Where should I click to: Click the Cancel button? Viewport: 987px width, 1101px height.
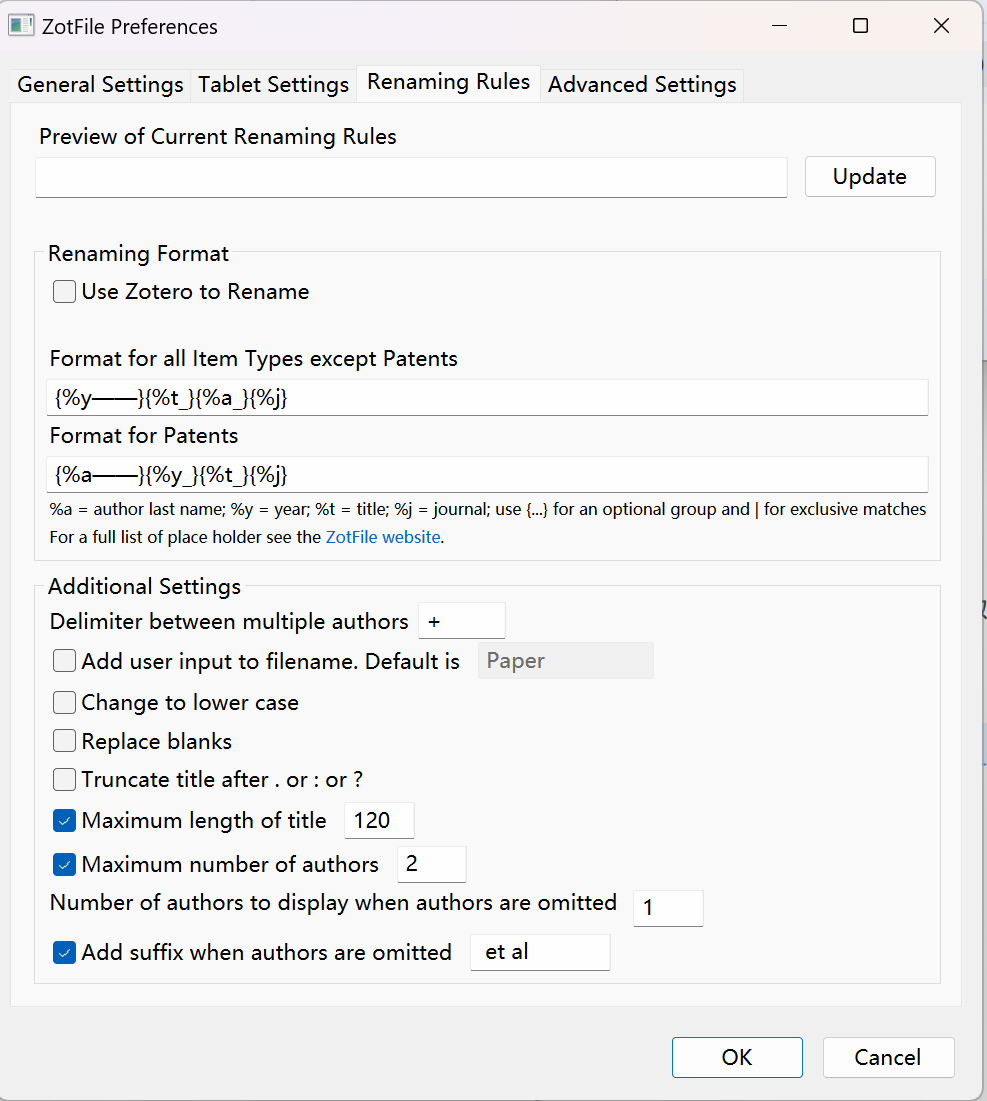pyautogui.click(x=888, y=1057)
